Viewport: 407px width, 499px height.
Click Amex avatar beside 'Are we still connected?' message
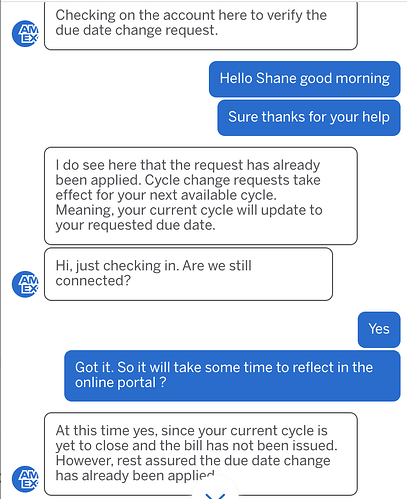(x=25, y=284)
